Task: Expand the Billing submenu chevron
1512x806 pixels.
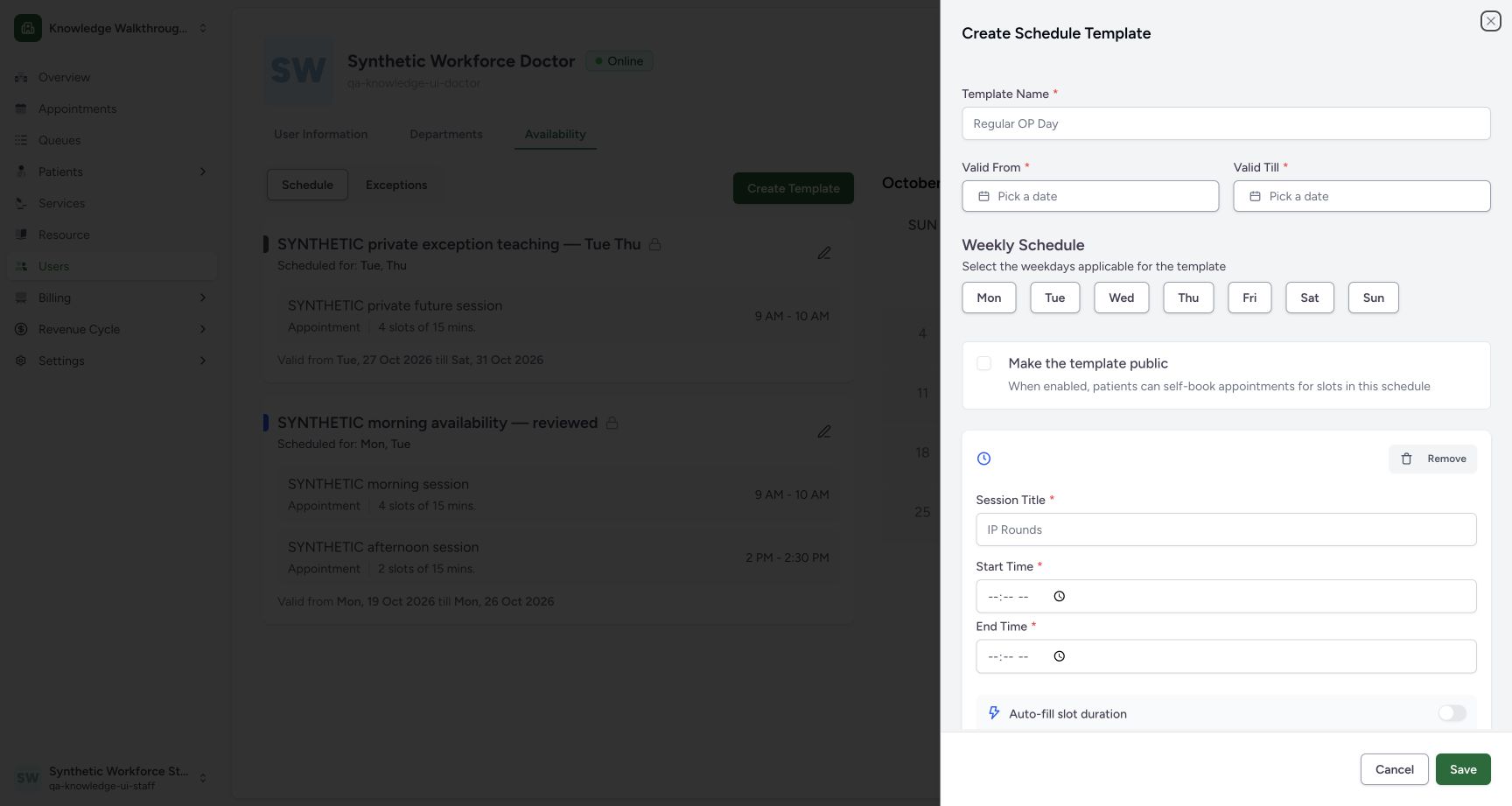Action: coord(203,298)
